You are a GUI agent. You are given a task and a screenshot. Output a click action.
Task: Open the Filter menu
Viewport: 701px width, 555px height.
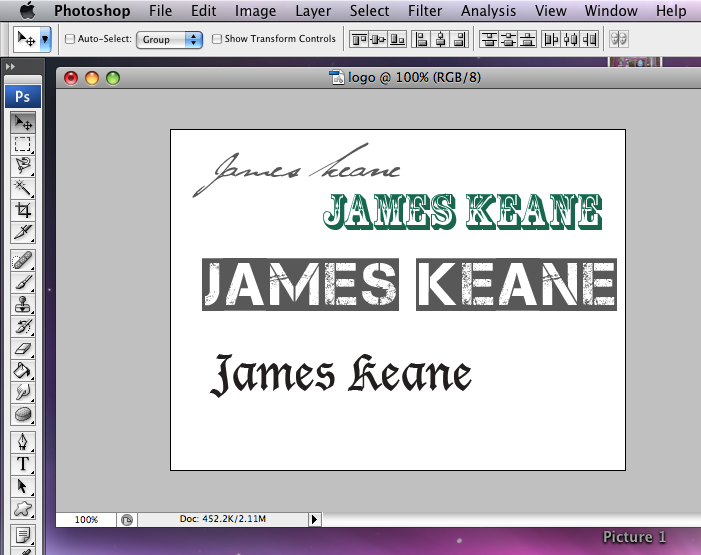[x=425, y=10]
